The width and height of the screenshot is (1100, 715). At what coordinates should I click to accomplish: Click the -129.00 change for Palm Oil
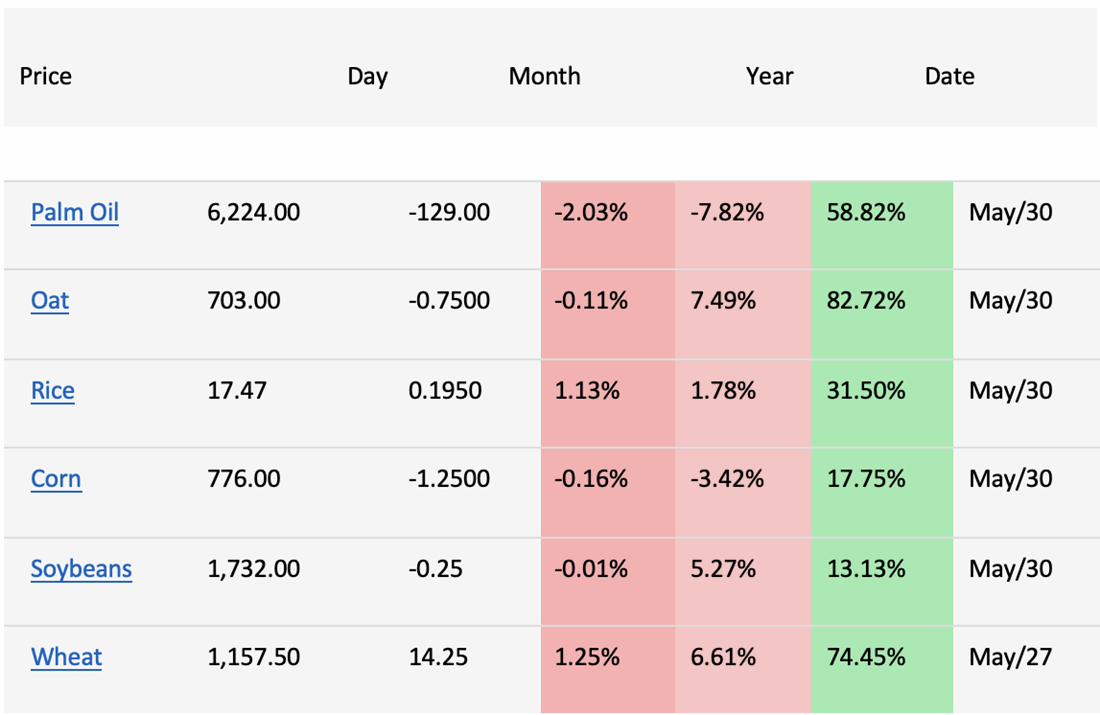449,212
